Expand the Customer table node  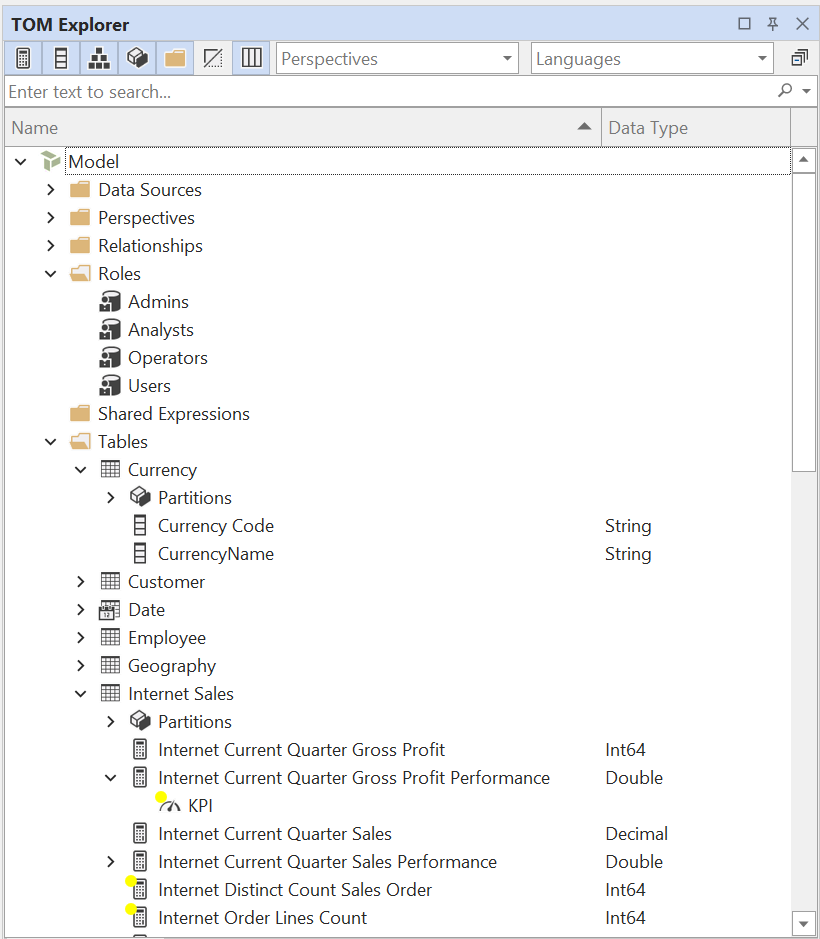click(81, 582)
